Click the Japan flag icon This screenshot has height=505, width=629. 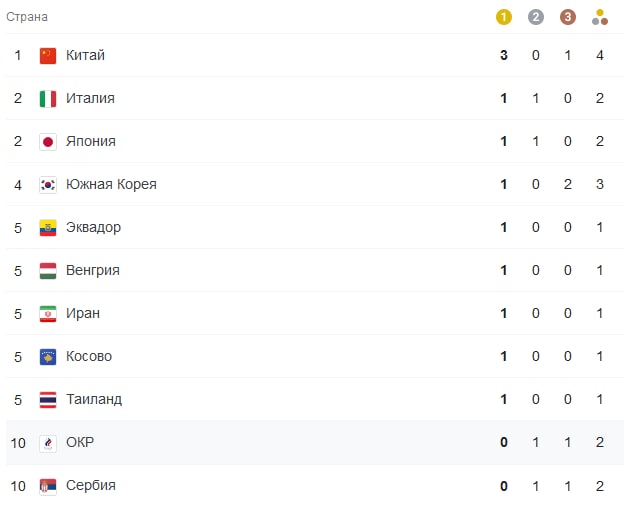48,142
